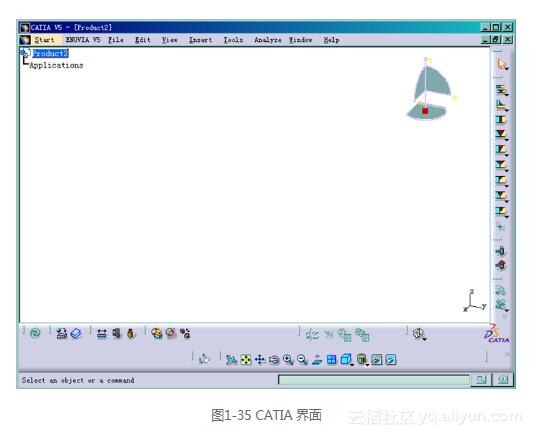The width and height of the screenshot is (533, 436).
Task: Open the File menu
Action: click(116, 40)
